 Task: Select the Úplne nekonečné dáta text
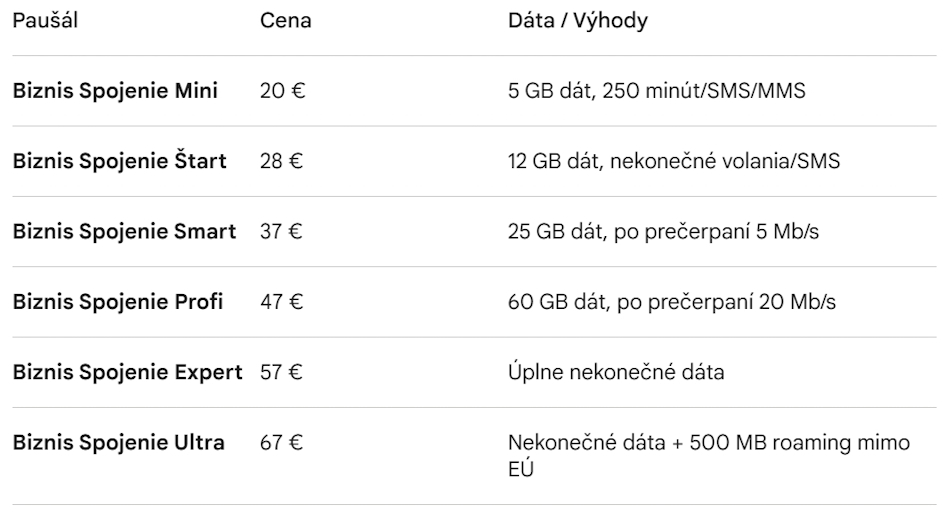coord(616,373)
